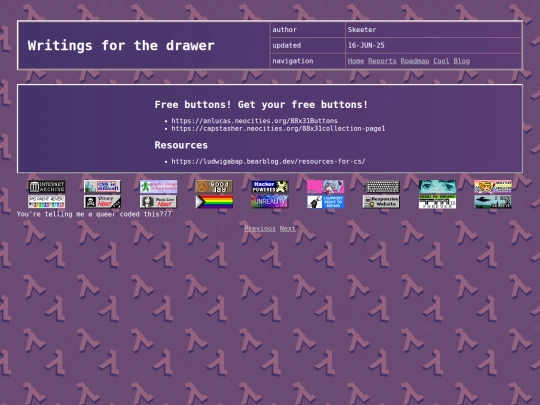Screen dimensions: 540x405
Task: Click the ludwigabap.bearblog.dev resources-for-cs URL
Action: pos(268,161)
